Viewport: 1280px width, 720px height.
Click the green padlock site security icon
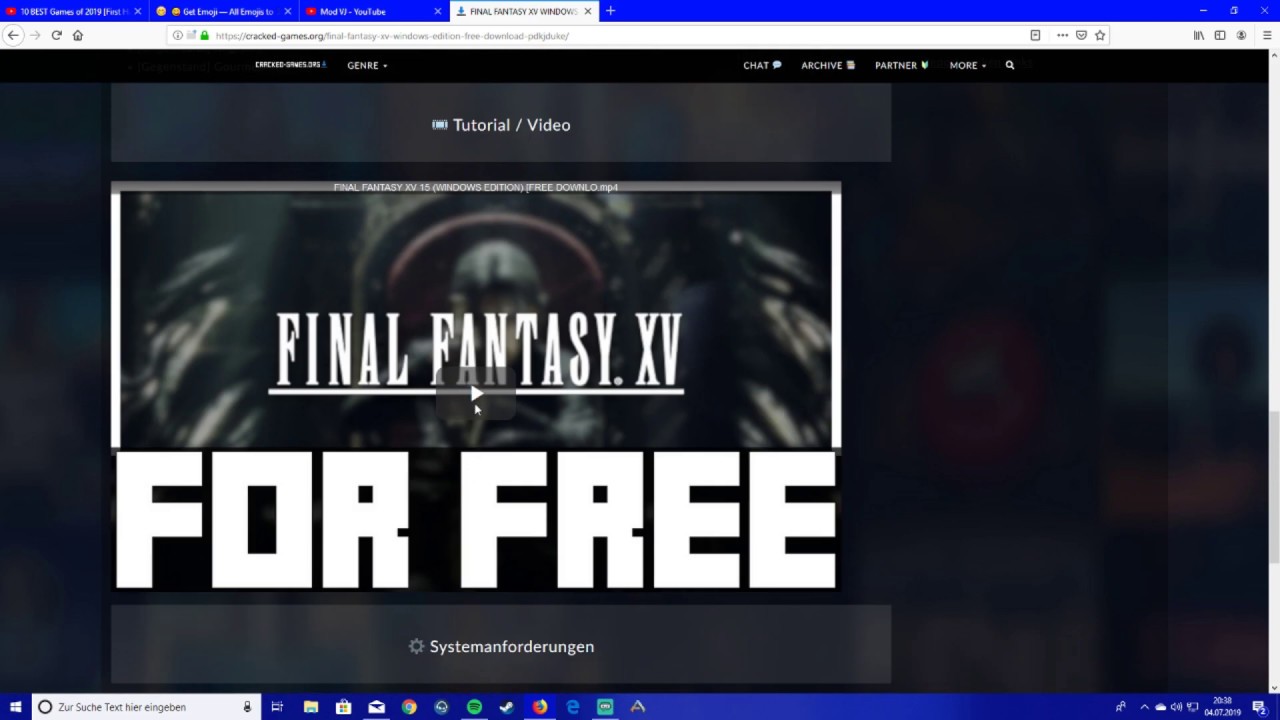205,35
